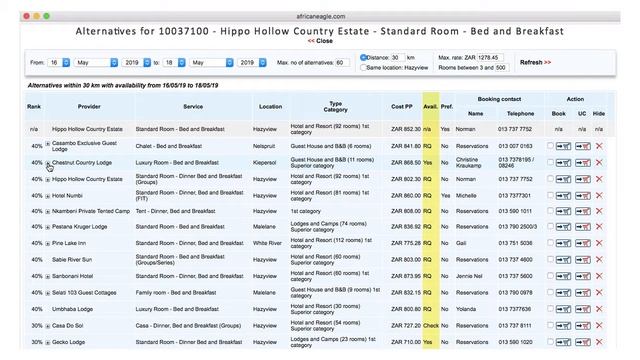The image size is (640, 360).
Task: Click the Location column header
Action: point(270,107)
